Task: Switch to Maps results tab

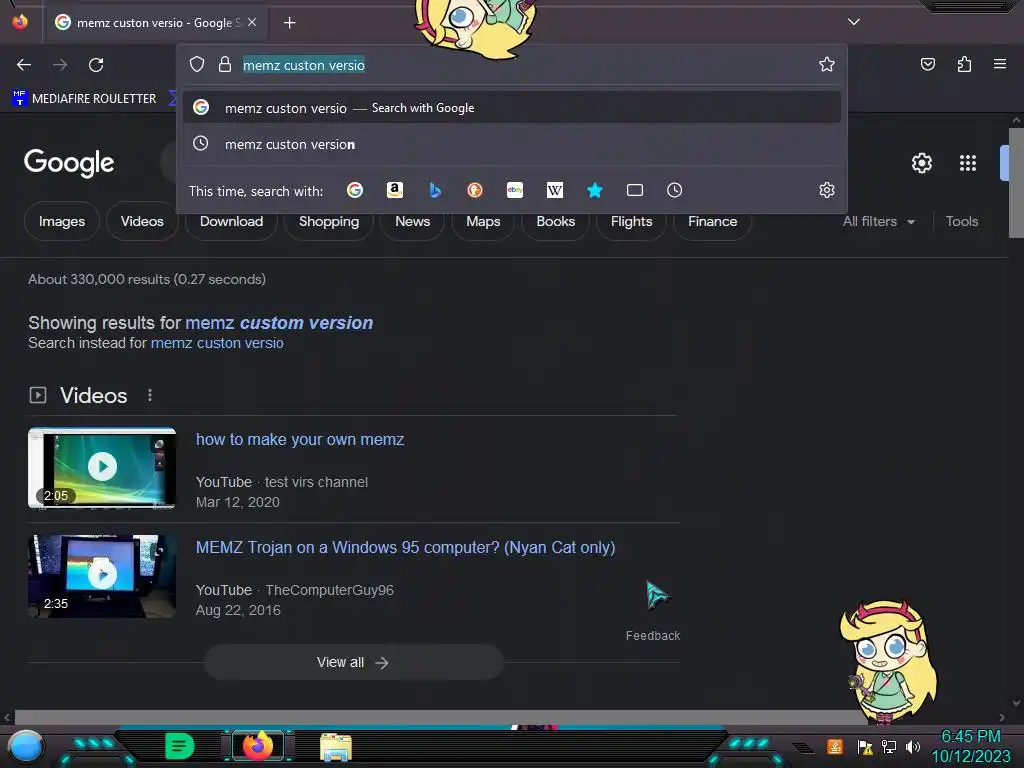Action: tap(483, 221)
